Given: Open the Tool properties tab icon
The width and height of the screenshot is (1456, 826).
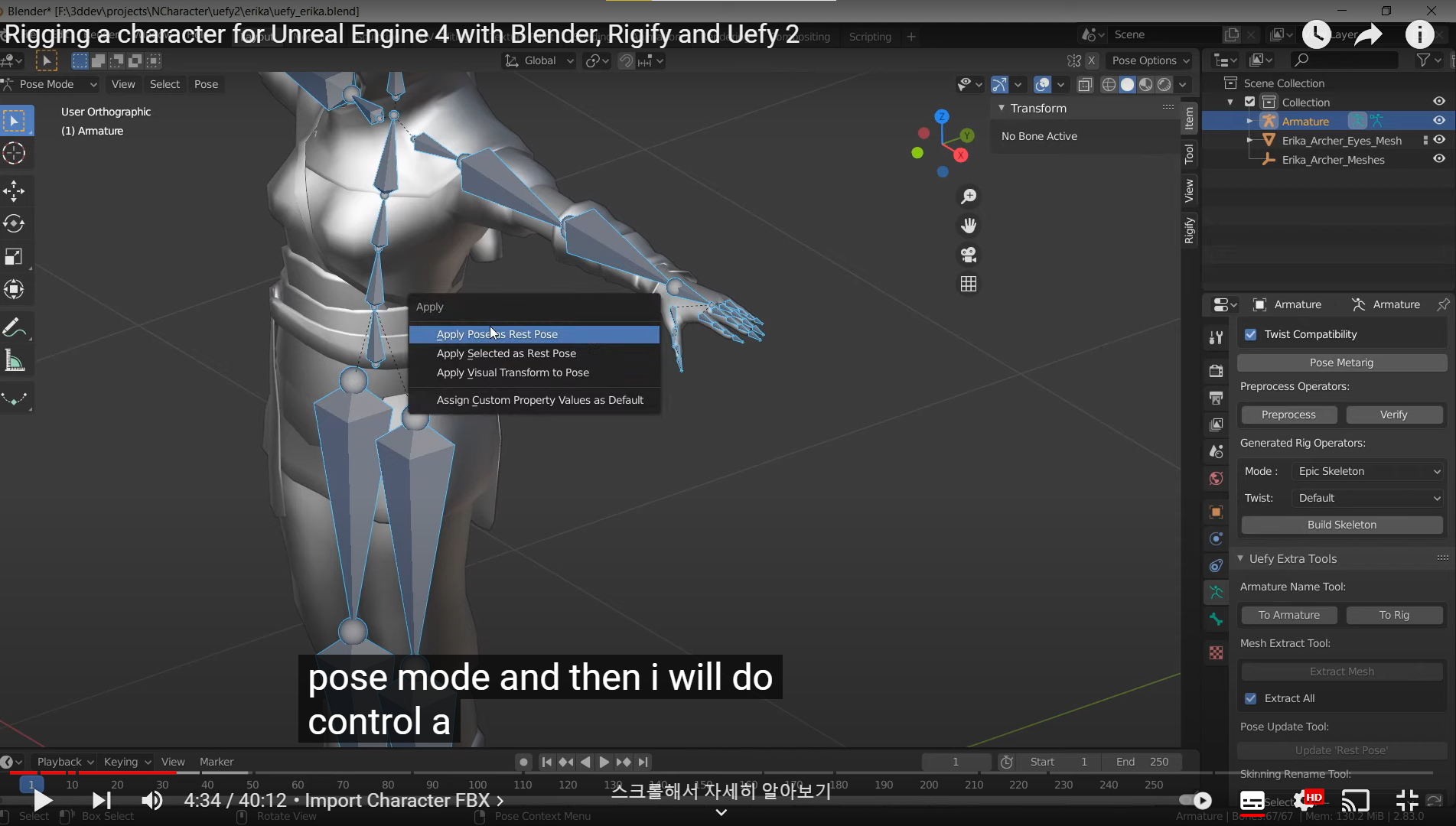Looking at the screenshot, I should [x=1216, y=337].
